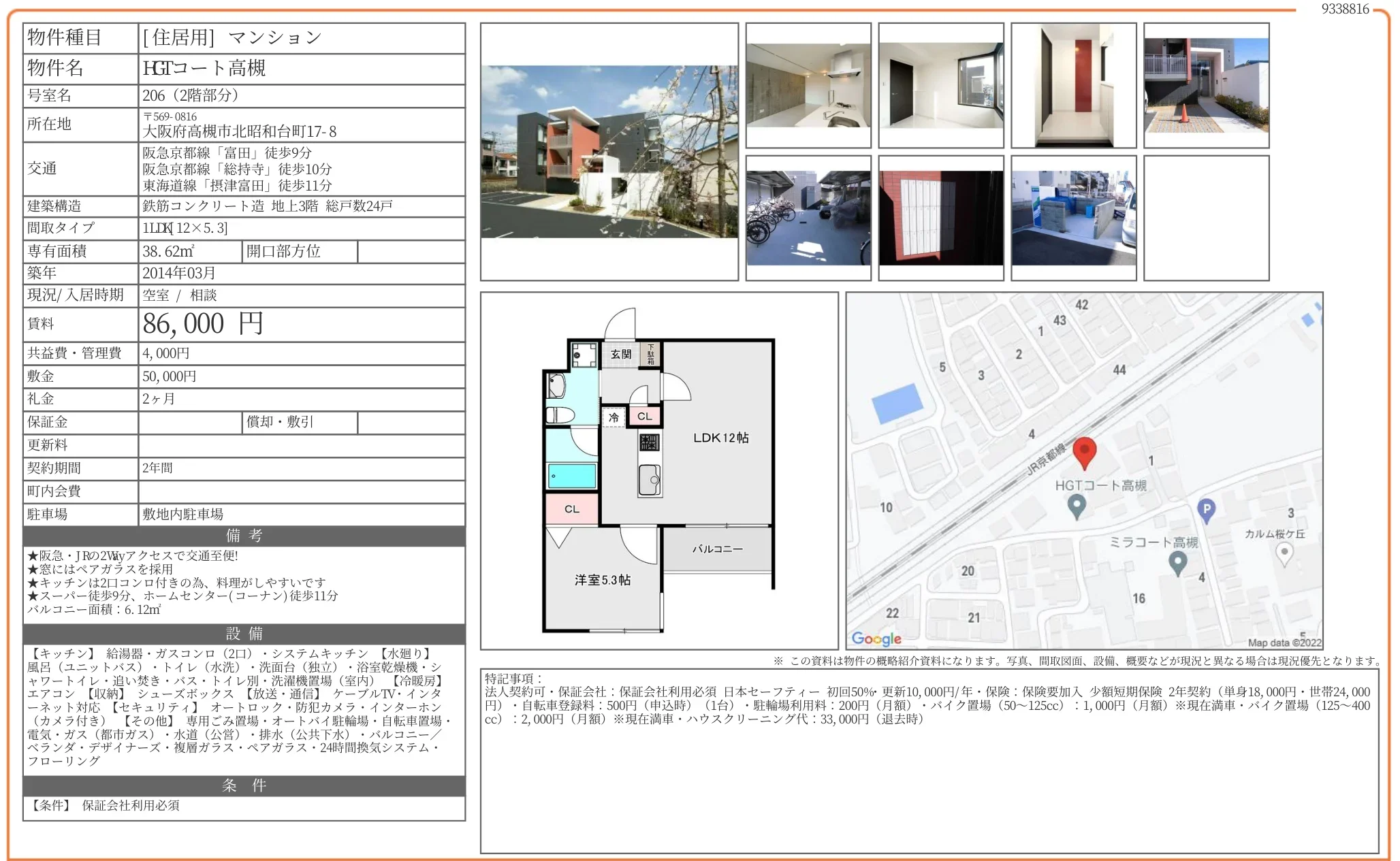The width and height of the screenshot is (1400, 861).
Task: Click the 条件 section header
Action: 244,785
